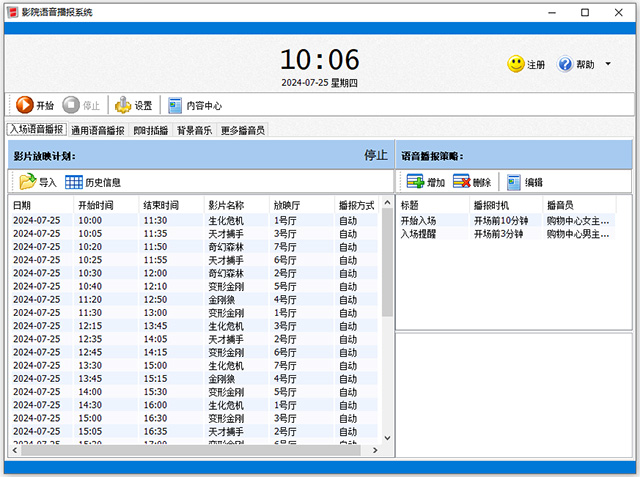This screenshot has height=477, width=640.
Task: Open the 背景音乐 tab
Action: point(194,130)
